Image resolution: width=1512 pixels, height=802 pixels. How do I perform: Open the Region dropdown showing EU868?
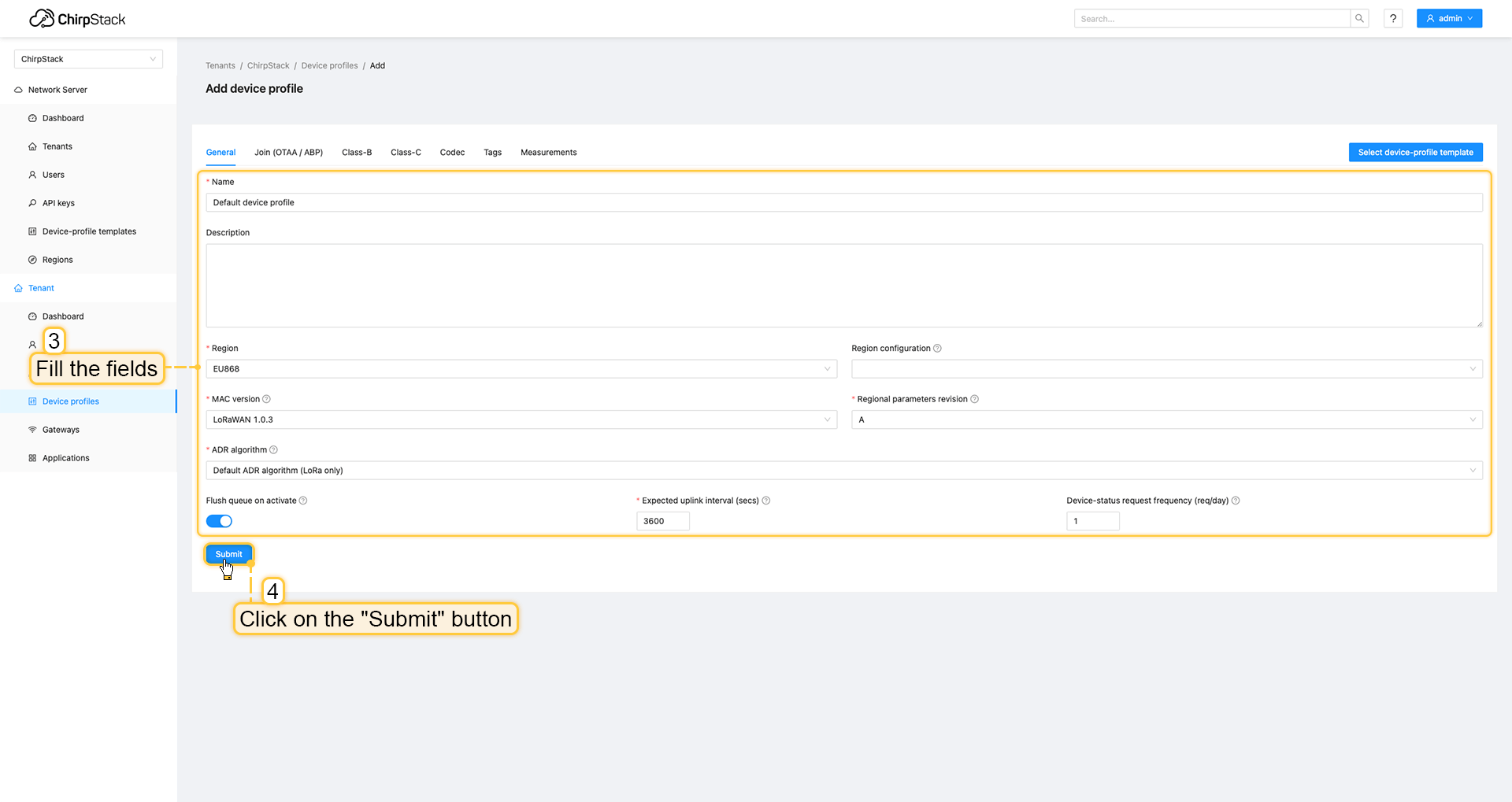coord(521,369)
